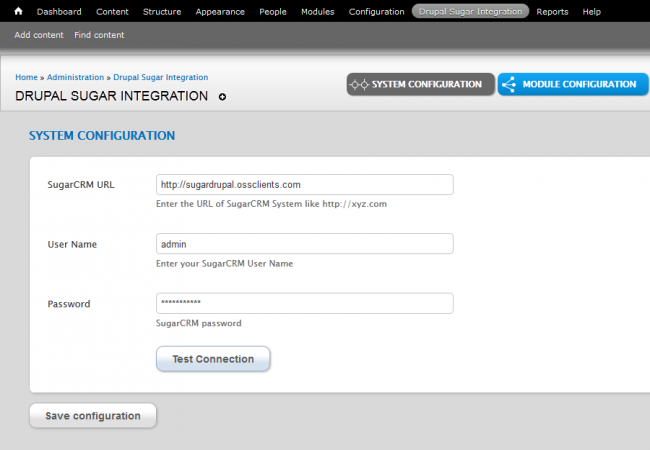The height and width of the screenshot is (450, 650).
Task: Focus the User Name input field
Action: tap(305, 244)
